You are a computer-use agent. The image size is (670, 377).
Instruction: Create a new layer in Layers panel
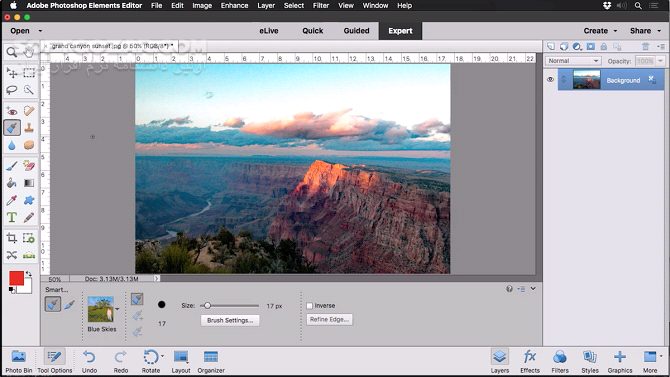pos(551,46)
